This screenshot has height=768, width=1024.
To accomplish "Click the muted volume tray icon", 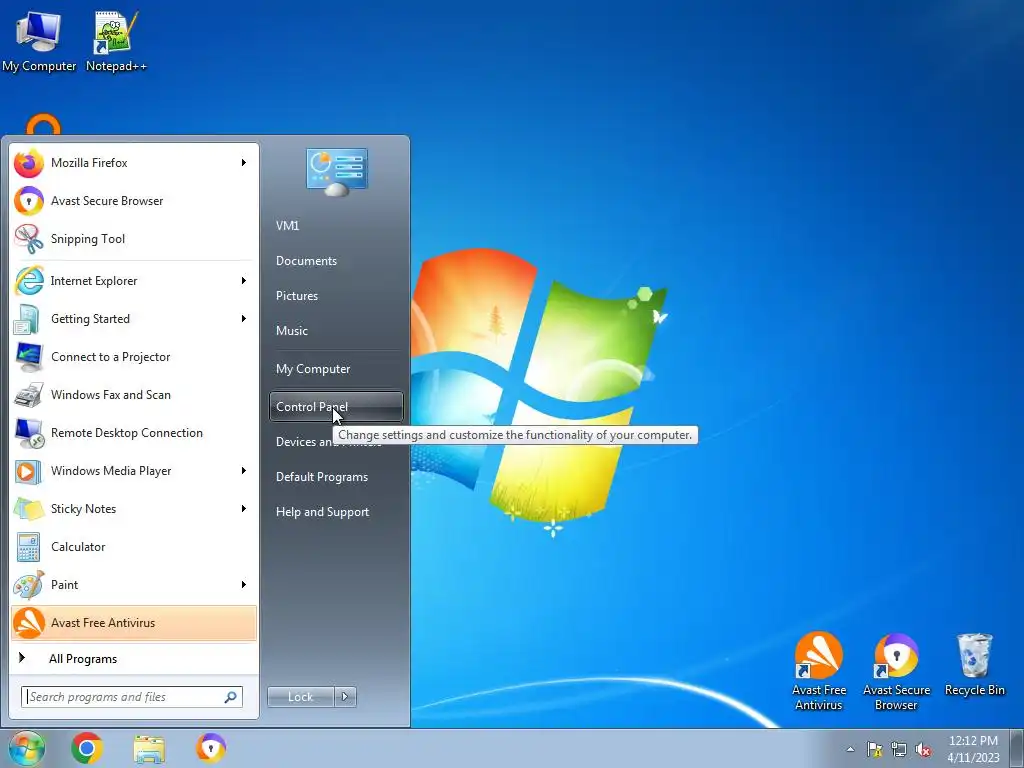I will (x=923, y=749).
